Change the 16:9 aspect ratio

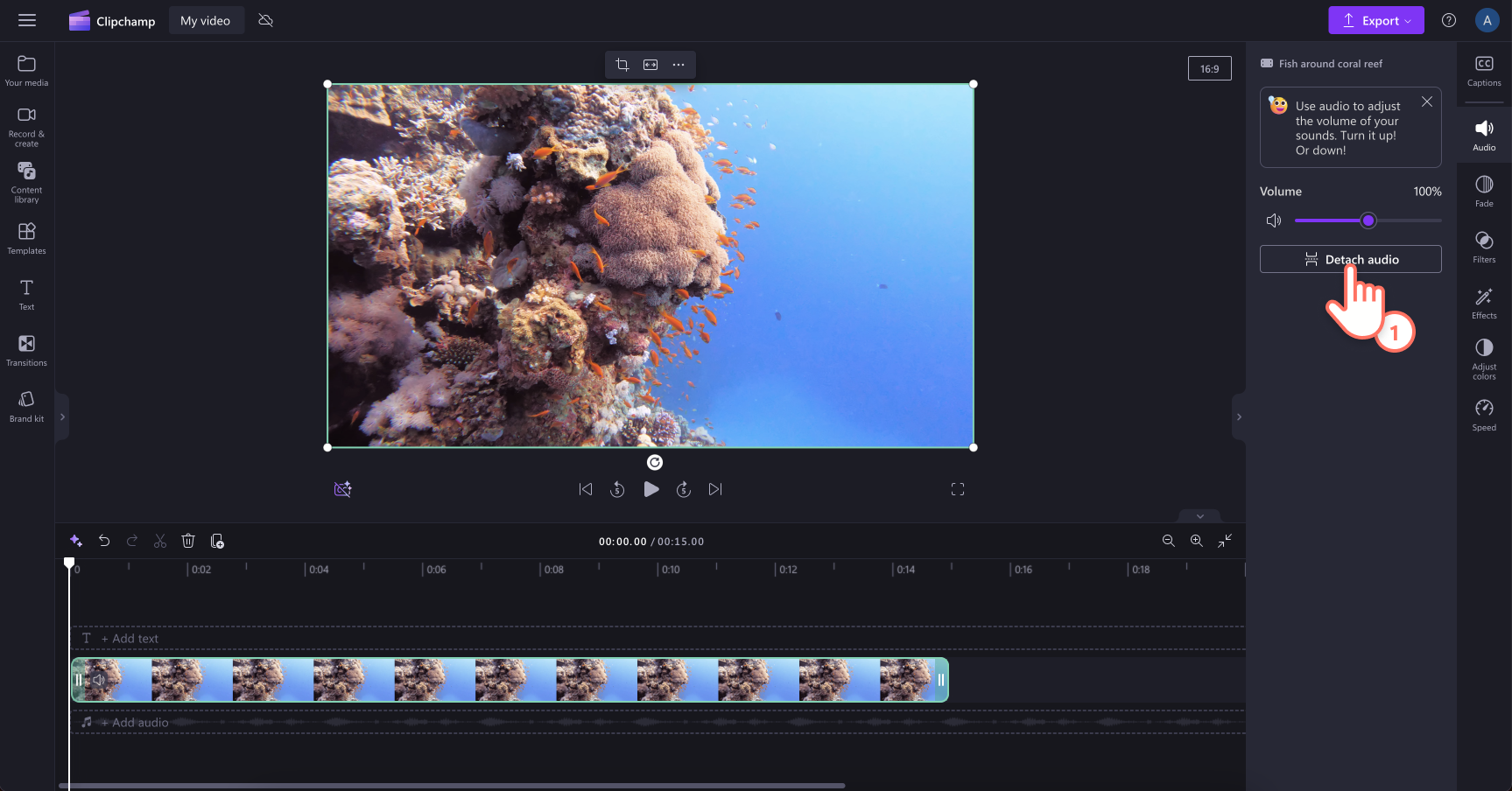click(x=1209, y=68)
